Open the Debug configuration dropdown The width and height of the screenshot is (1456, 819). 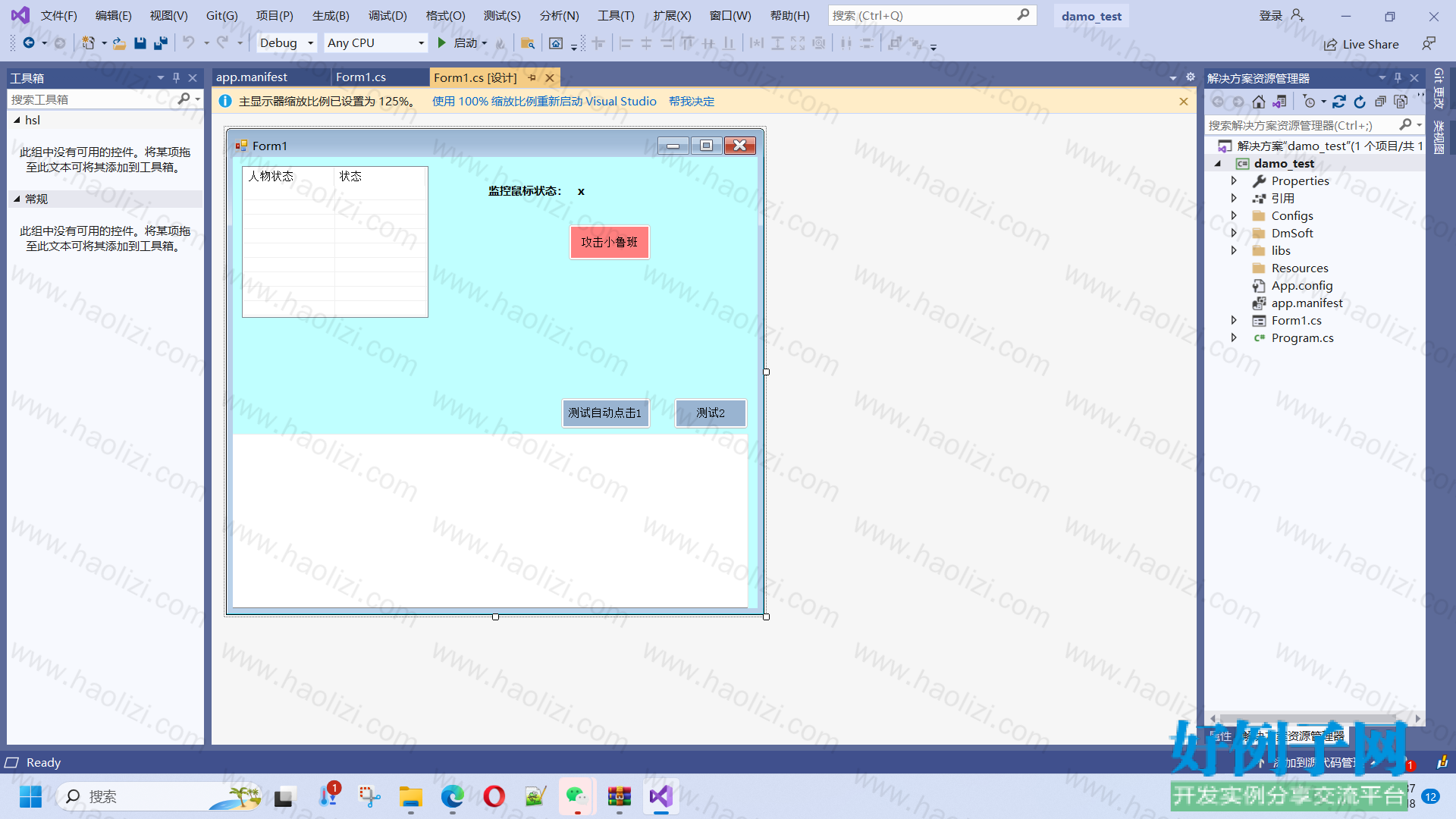310,43
